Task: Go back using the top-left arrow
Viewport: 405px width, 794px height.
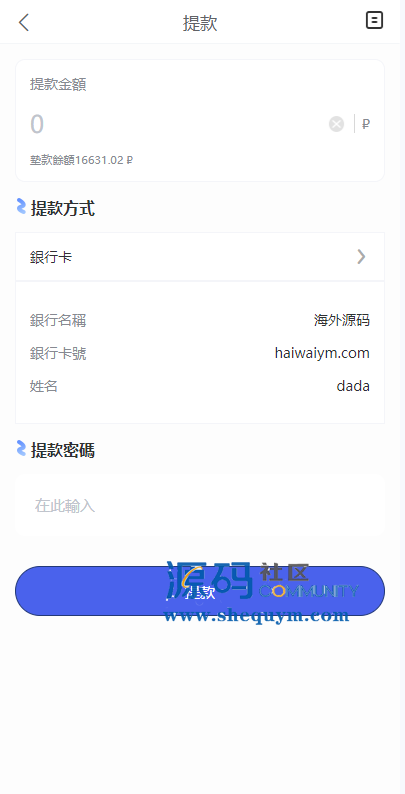Action: pyautogui.click(x=24, y=23)
